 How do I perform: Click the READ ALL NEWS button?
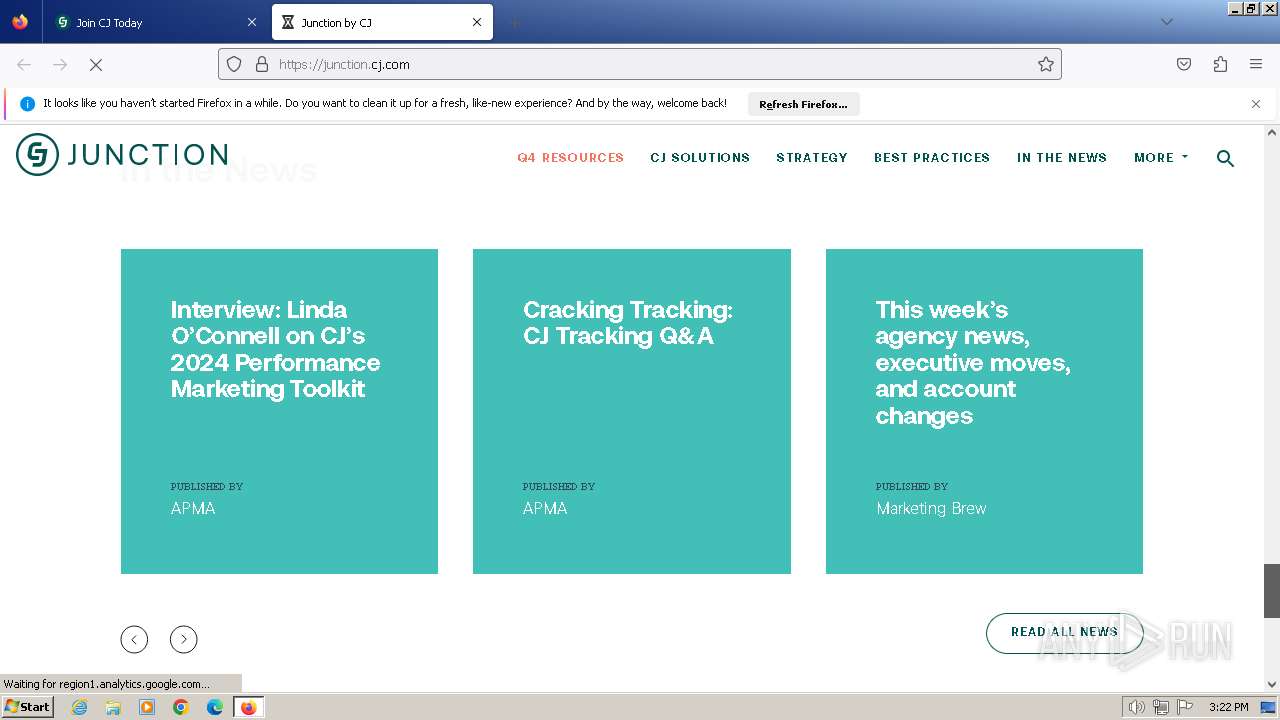coord(1064,632)
